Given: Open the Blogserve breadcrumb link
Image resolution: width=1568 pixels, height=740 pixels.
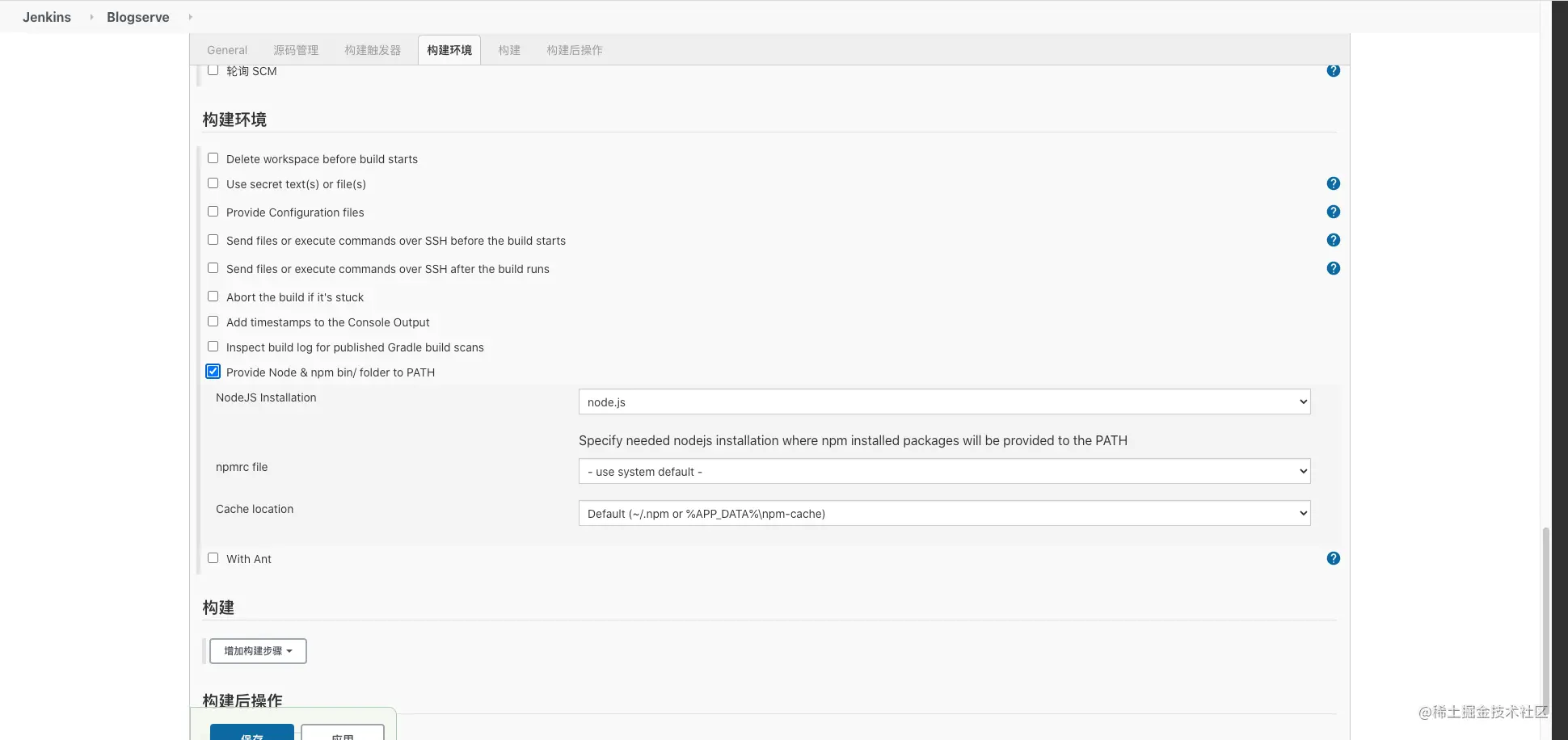Looking at the screenshot, I should click(x=138, y=17).
